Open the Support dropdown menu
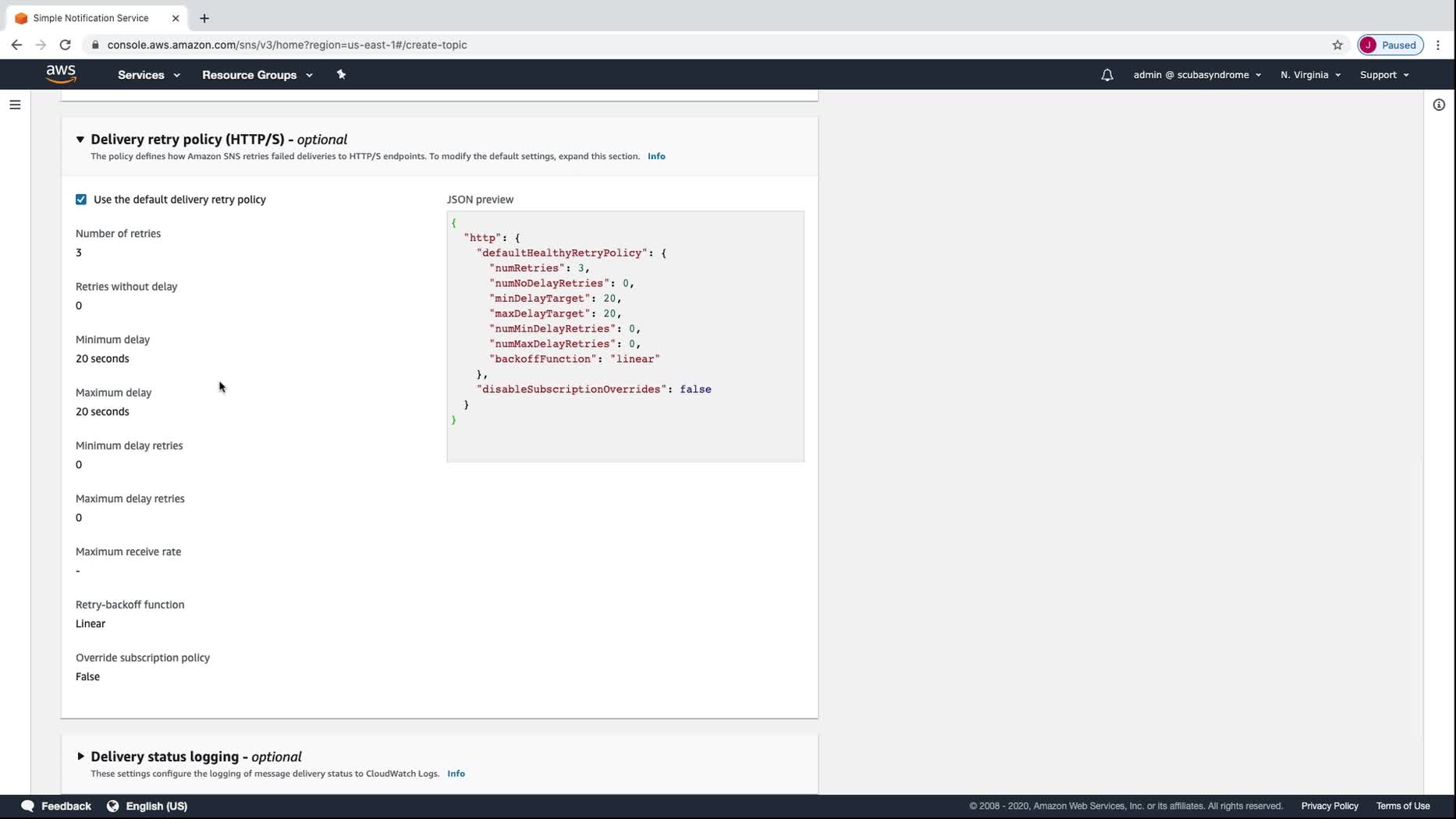The image size is (1456, 819). [x=1384, y=75]
